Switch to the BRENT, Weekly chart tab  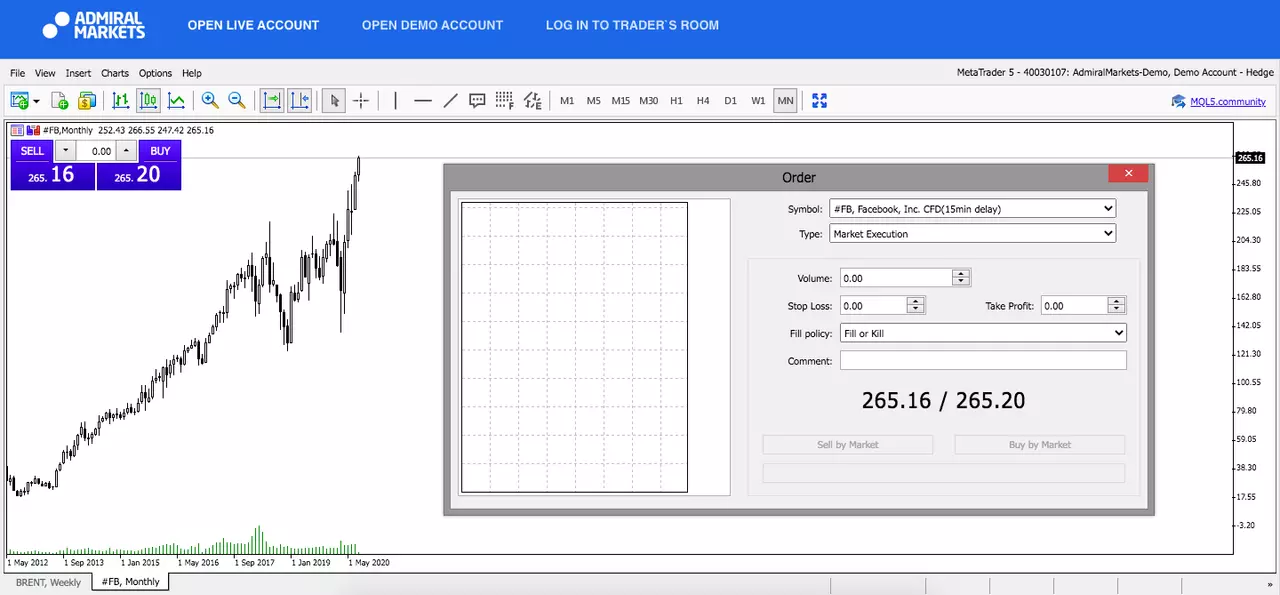(48, 582)
